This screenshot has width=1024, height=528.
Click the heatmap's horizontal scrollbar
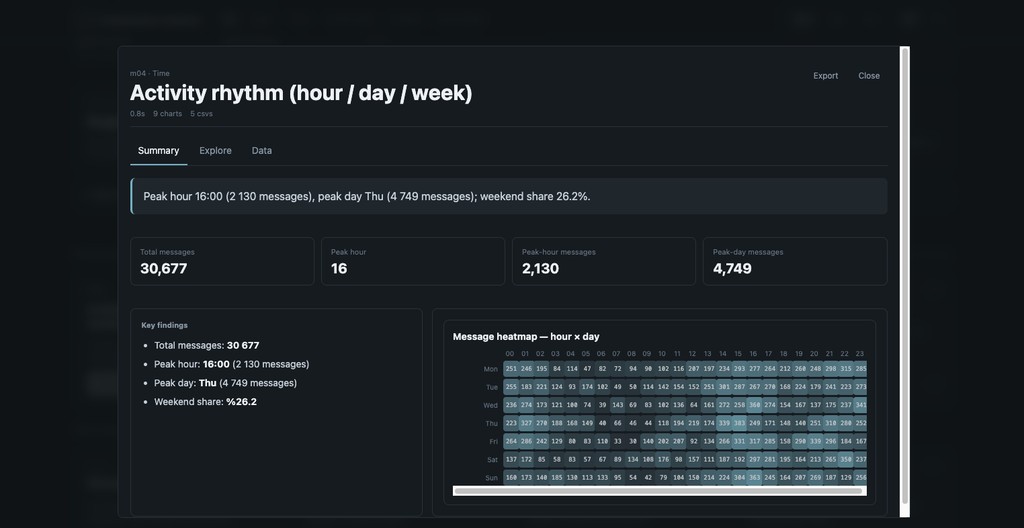pos(657,491)
